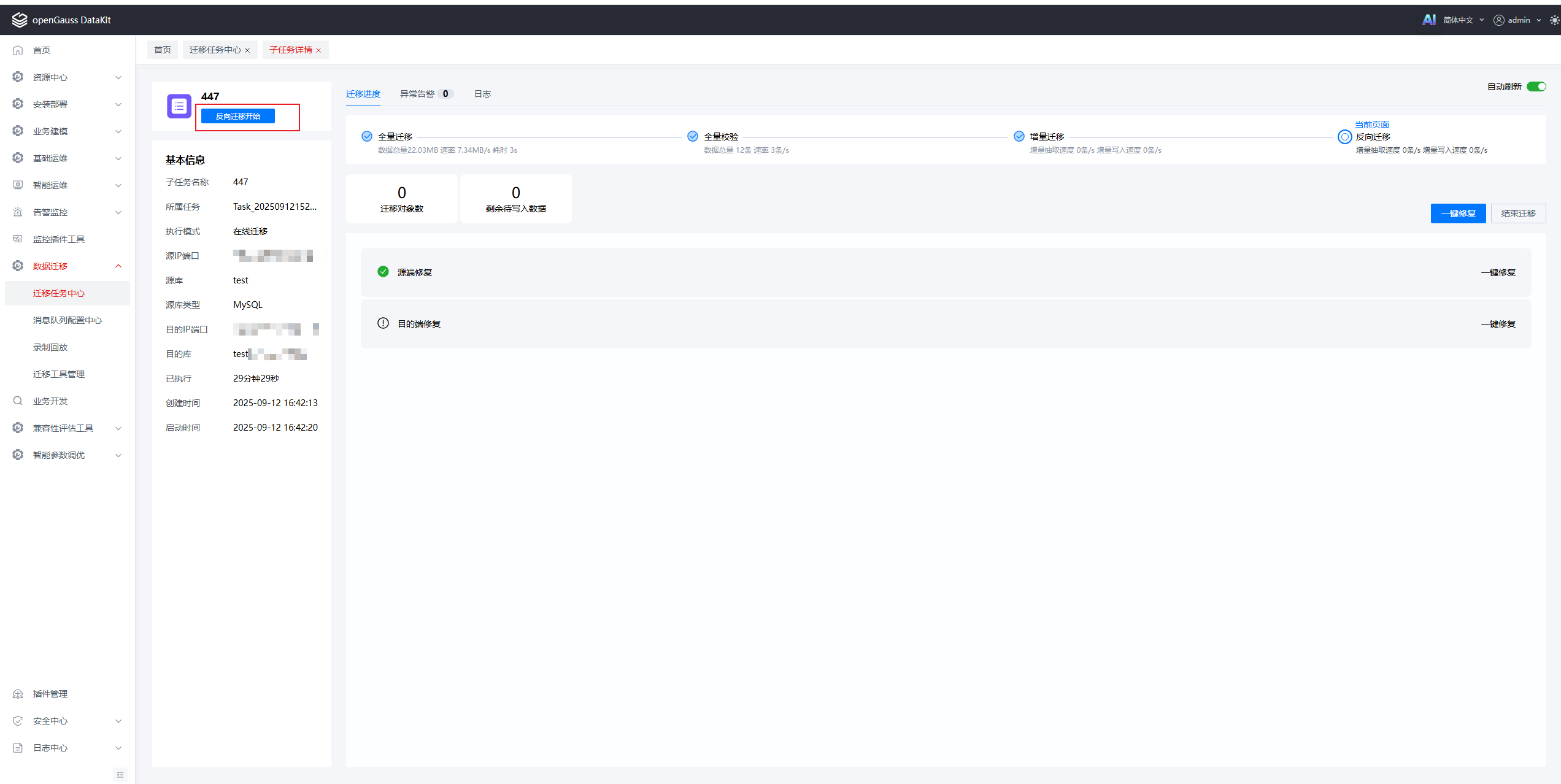Click the AI assistant icon in header
Screen dimensions: 1561x784
1428,20
